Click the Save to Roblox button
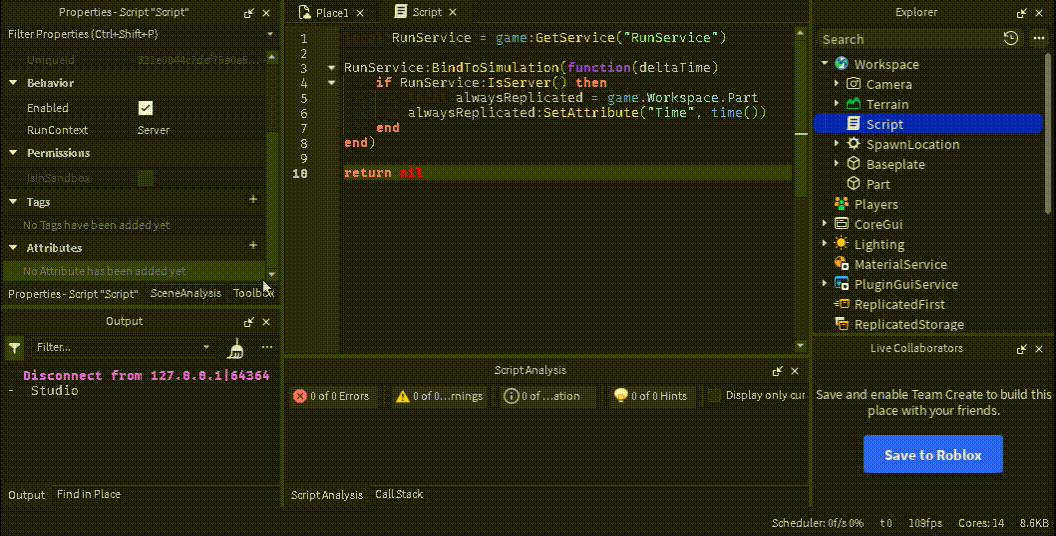The width and height of the screenshot is (1056, 536). (x=933, y=455)
